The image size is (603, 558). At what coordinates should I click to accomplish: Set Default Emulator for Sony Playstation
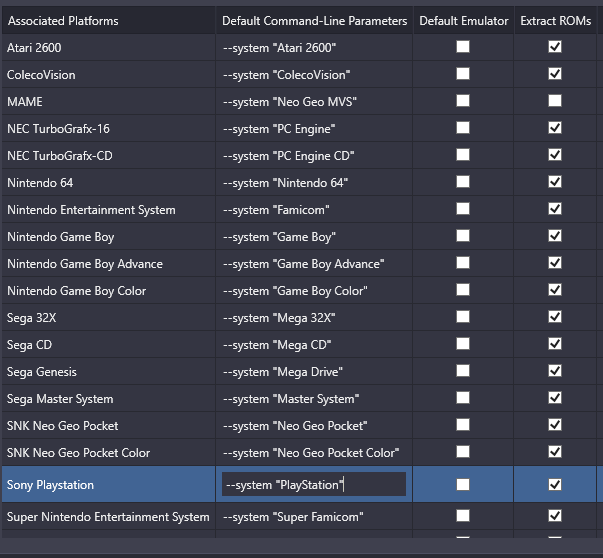463,485
